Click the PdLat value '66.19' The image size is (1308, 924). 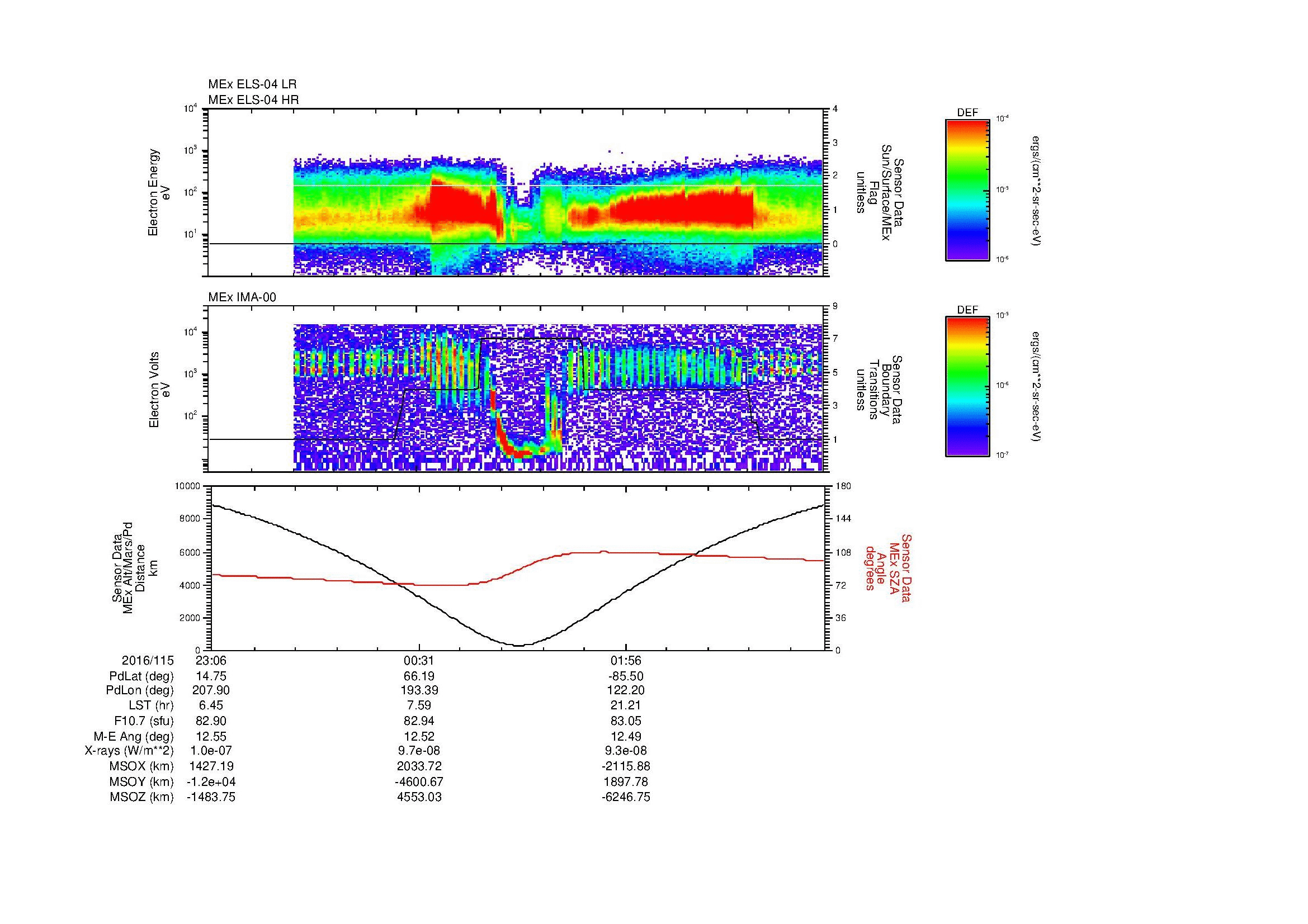point(419,676)
